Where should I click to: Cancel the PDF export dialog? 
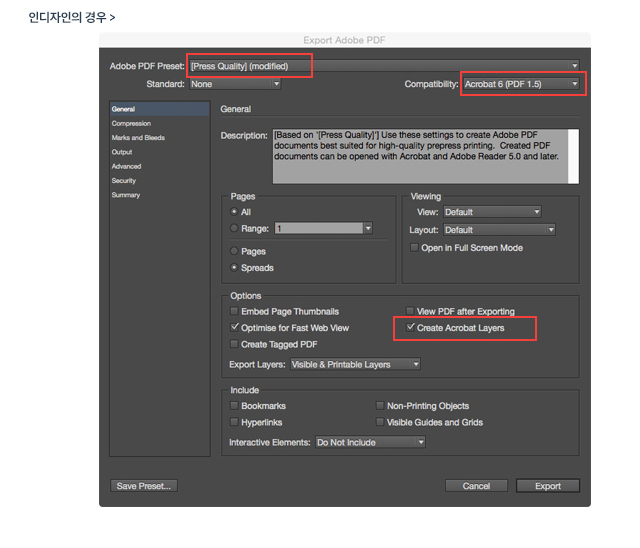click(476, 486)
